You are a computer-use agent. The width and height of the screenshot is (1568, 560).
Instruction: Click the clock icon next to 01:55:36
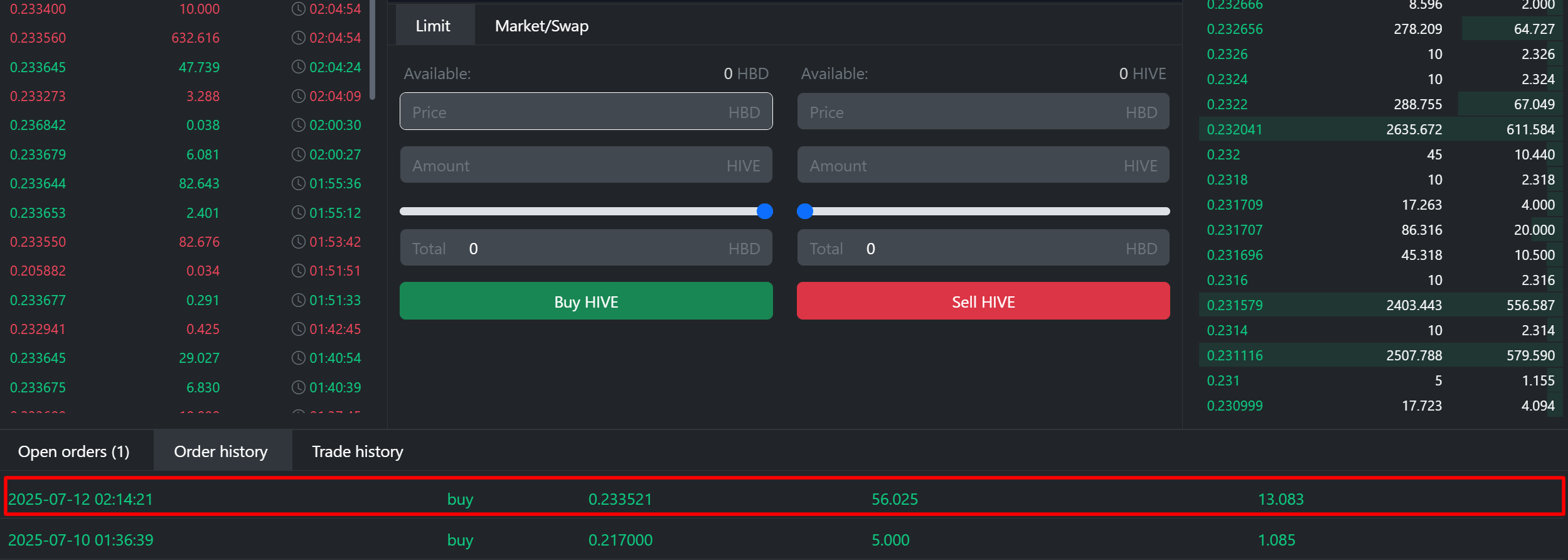point(299,183)
